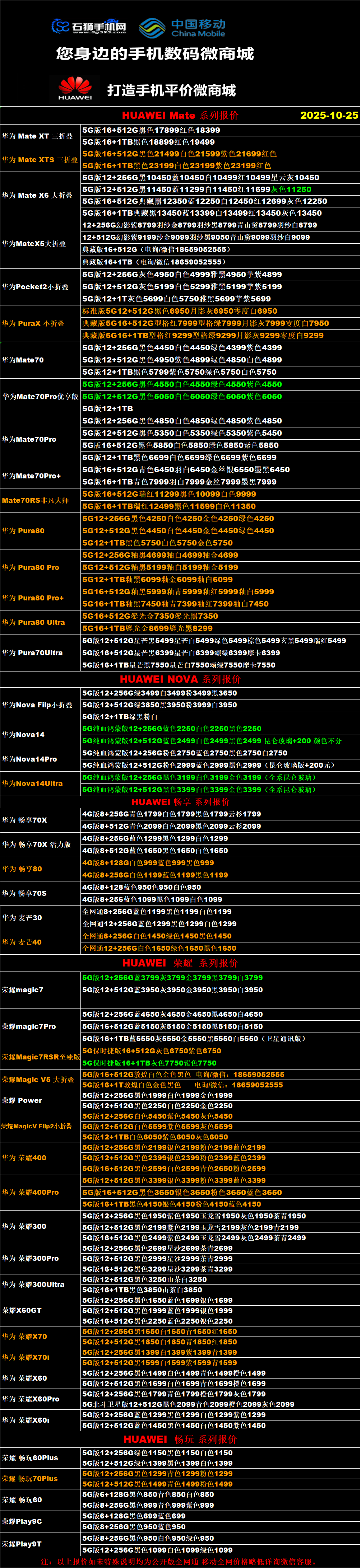
Task: Click the red footer note at bottom
Action: click(x=180, y=1562)
